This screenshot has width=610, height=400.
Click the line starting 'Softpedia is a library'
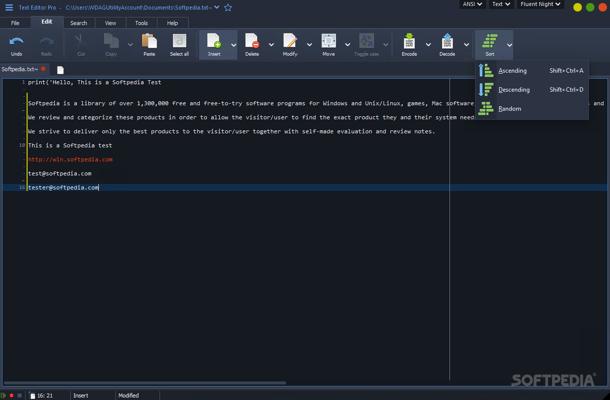point(251,103)
